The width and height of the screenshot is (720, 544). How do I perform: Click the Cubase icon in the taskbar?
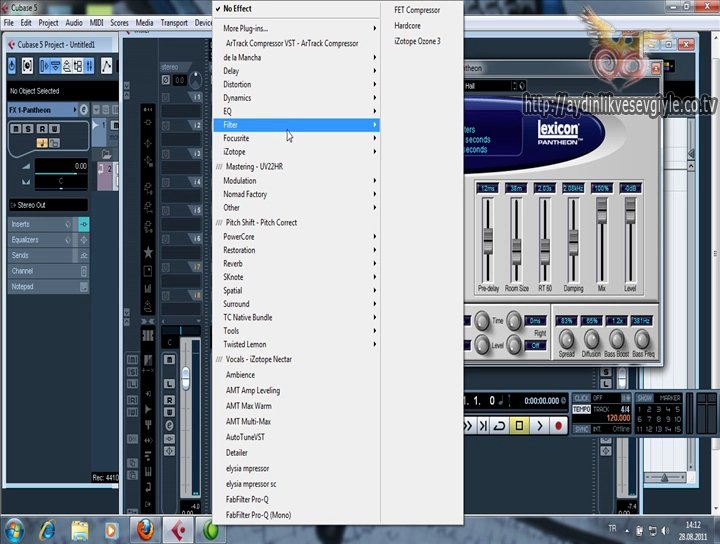click(178, 530)
